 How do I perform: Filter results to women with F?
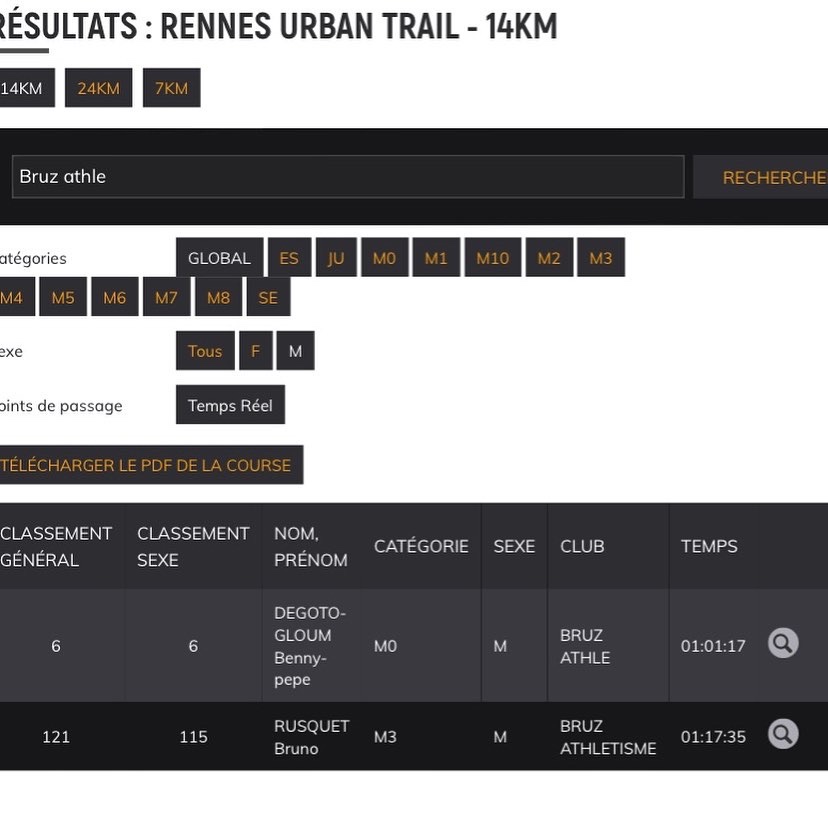255,351
